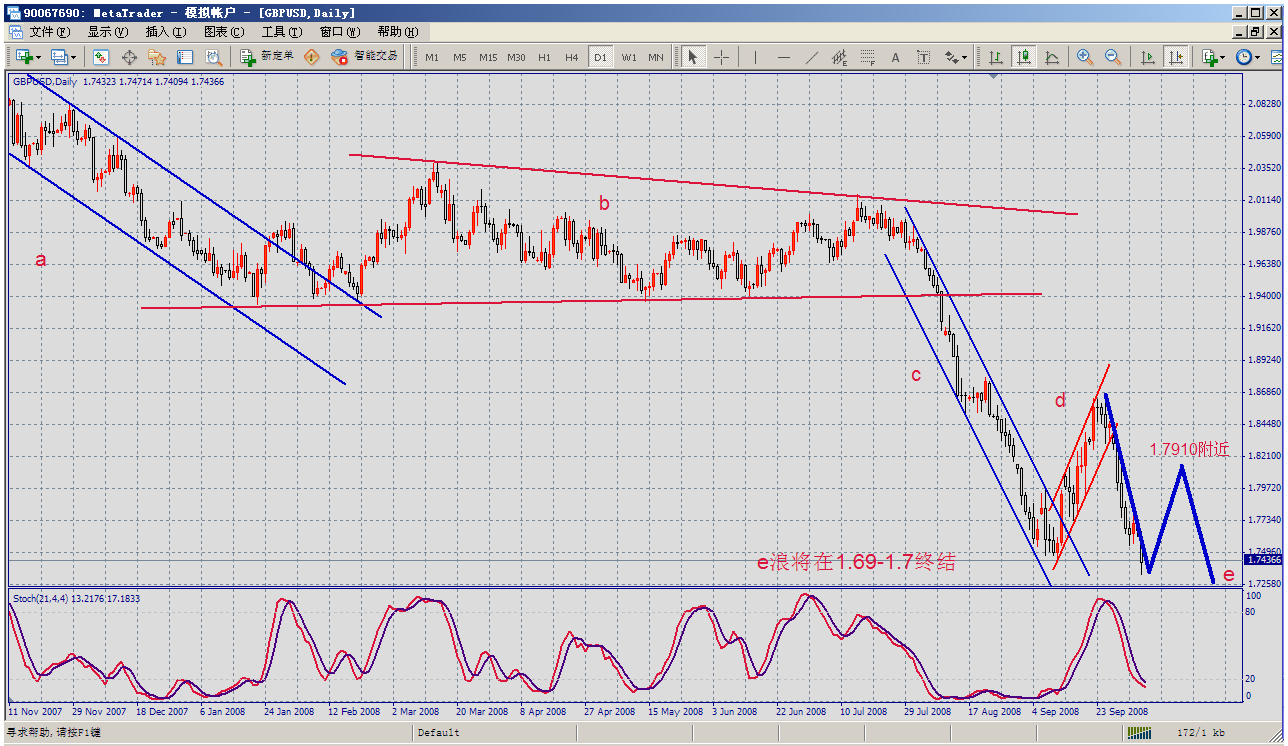This screenshot has width=1288, height=746.
Task: Select the text label tool
Action: pos(923,57)
